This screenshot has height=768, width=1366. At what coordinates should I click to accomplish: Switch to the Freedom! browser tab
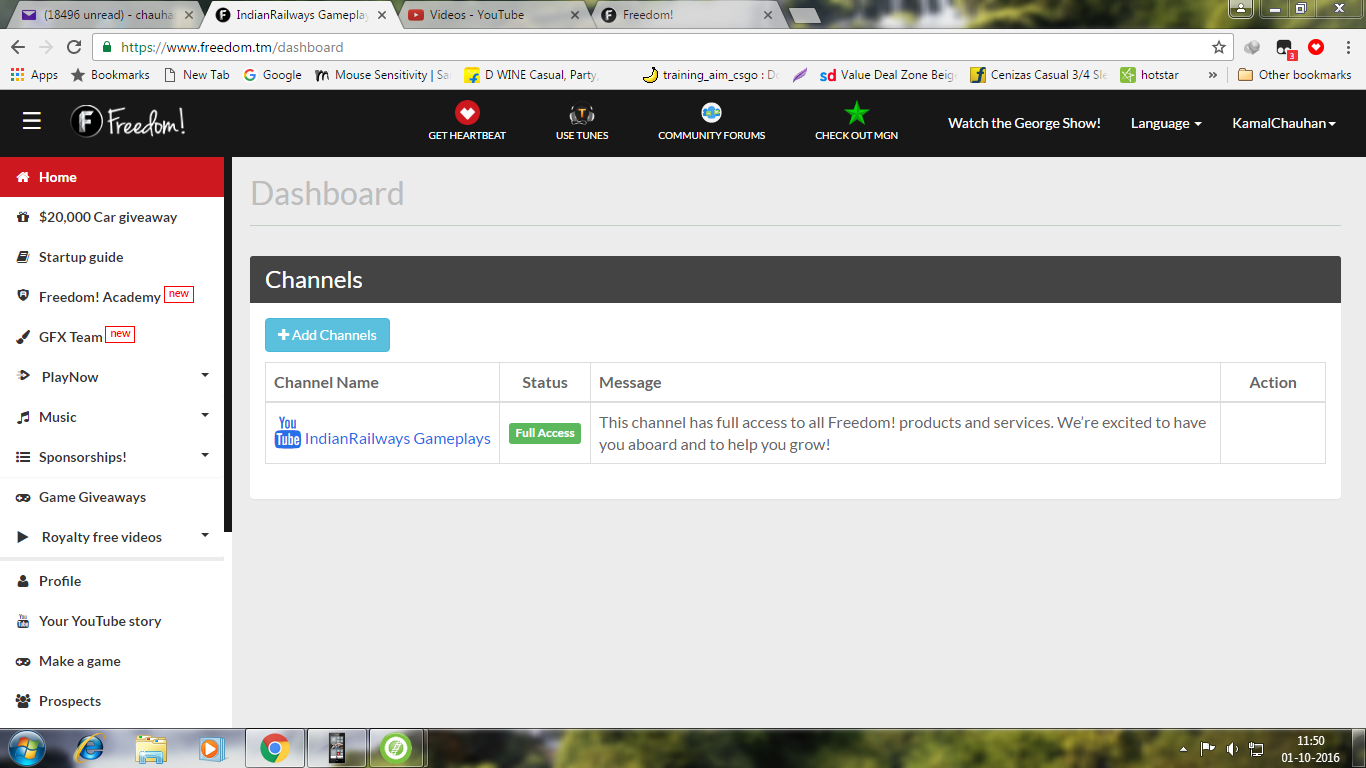[x=685, y=15]
